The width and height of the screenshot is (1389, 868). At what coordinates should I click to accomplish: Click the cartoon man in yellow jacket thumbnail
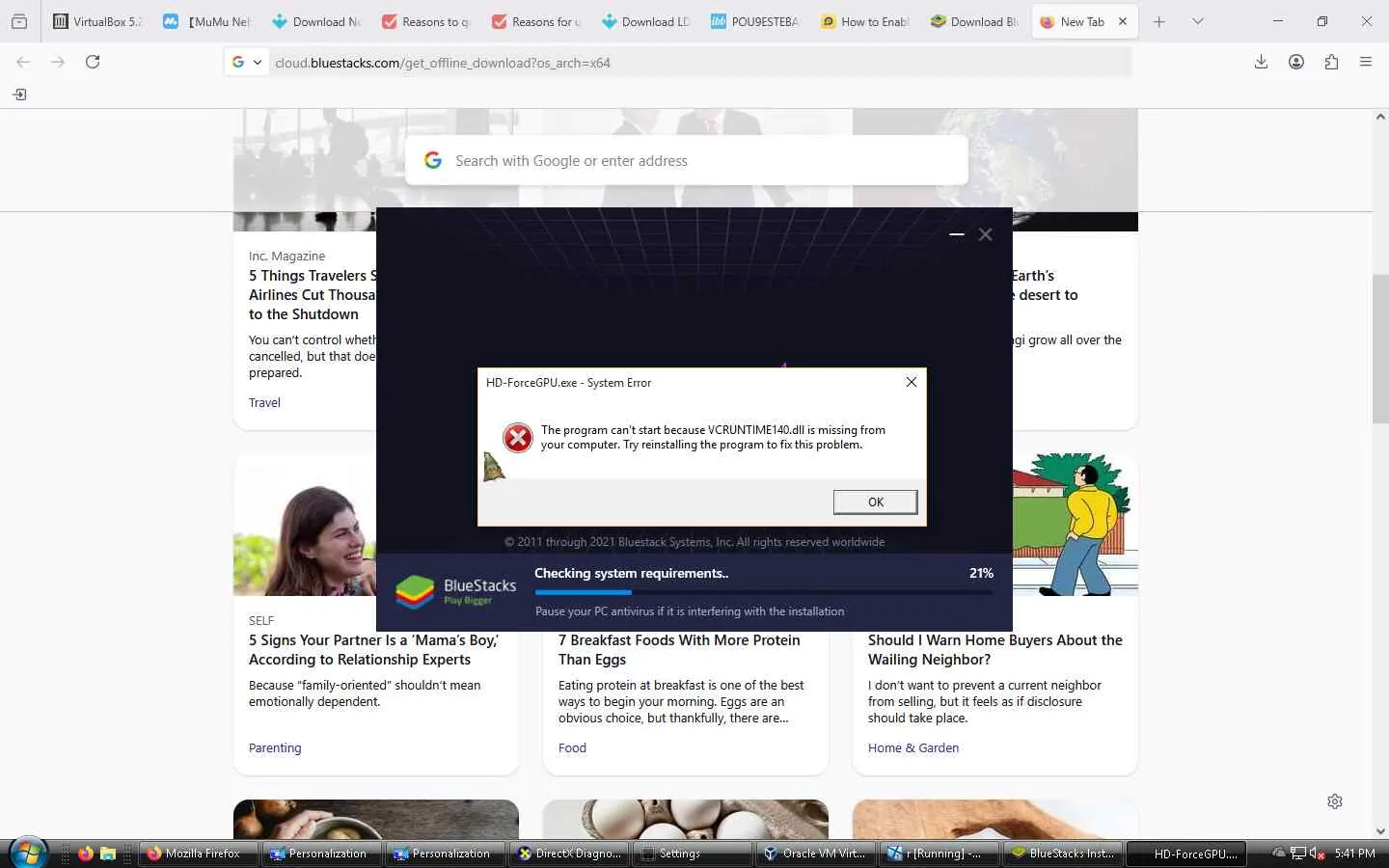point(1076,526)
